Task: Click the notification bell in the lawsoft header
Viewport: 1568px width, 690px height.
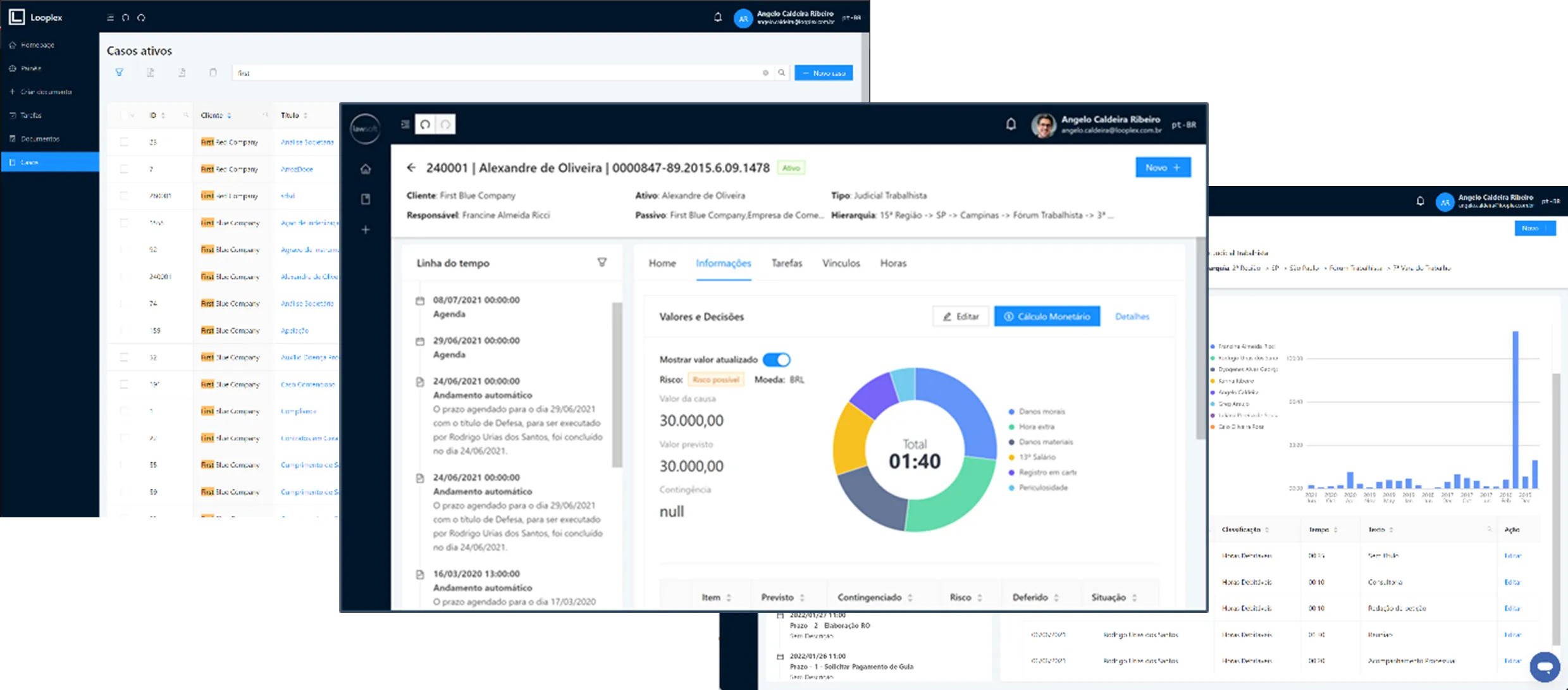Action: pyautogui.click(x=1011, y=125)
